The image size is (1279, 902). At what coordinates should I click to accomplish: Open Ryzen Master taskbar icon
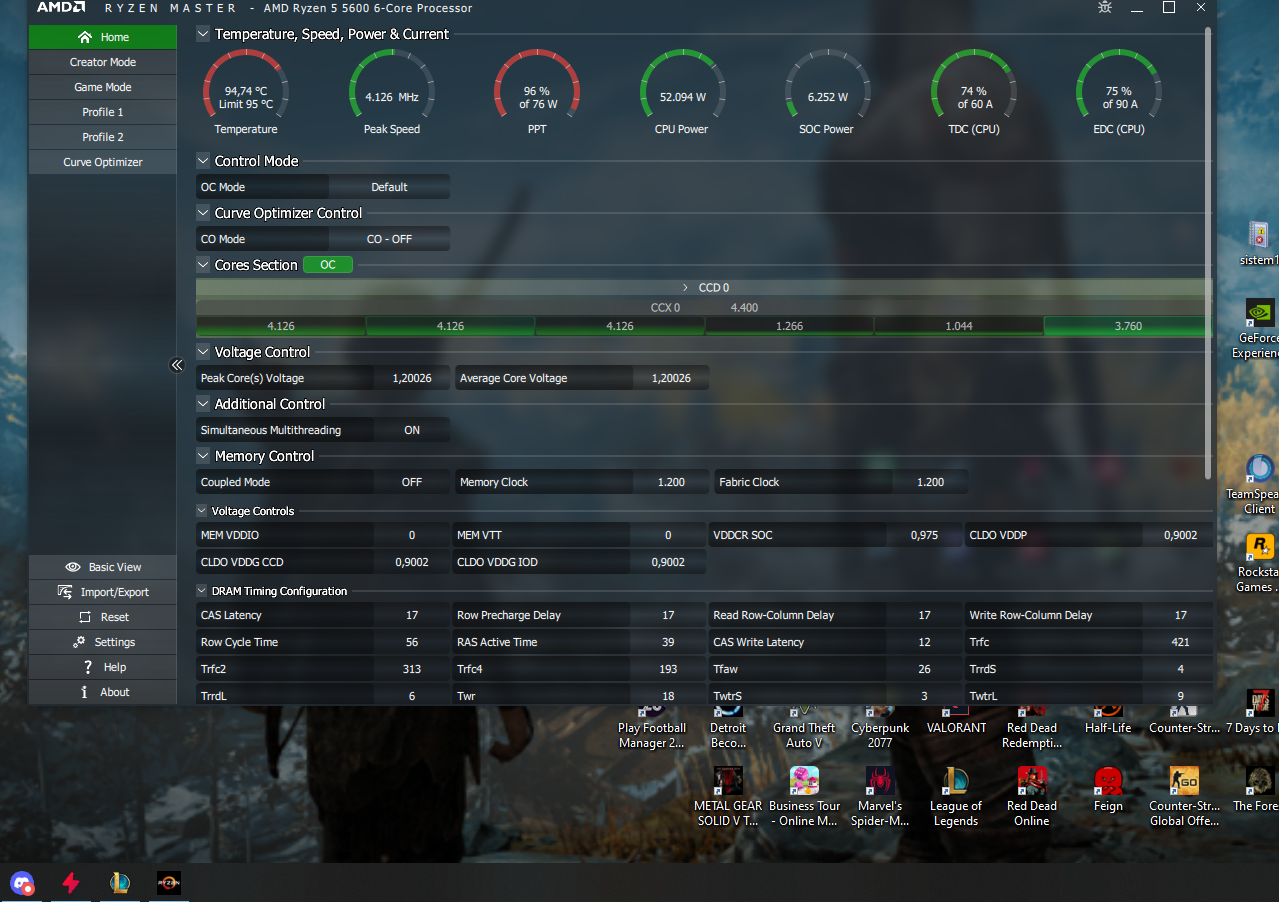(169, 883)
